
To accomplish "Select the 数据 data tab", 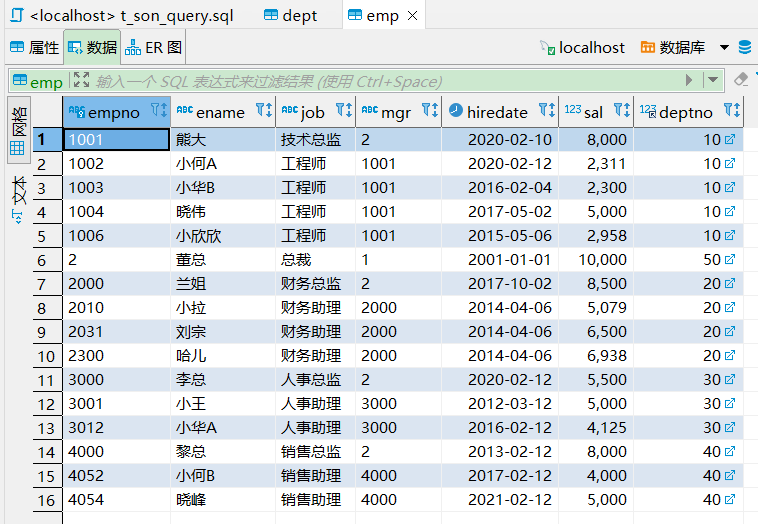I will pos(92,47).
